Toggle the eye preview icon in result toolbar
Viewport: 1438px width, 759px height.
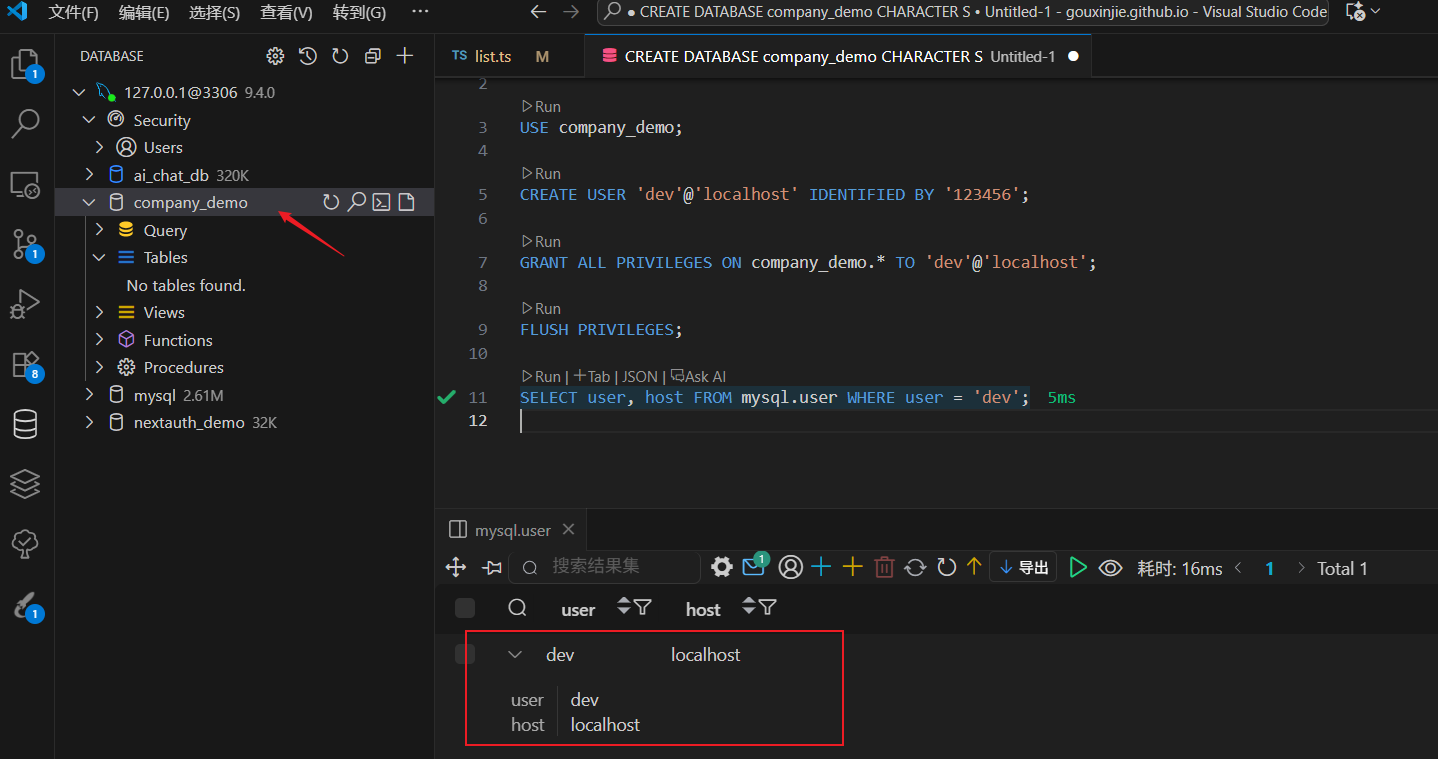(x=1110, y=567)
